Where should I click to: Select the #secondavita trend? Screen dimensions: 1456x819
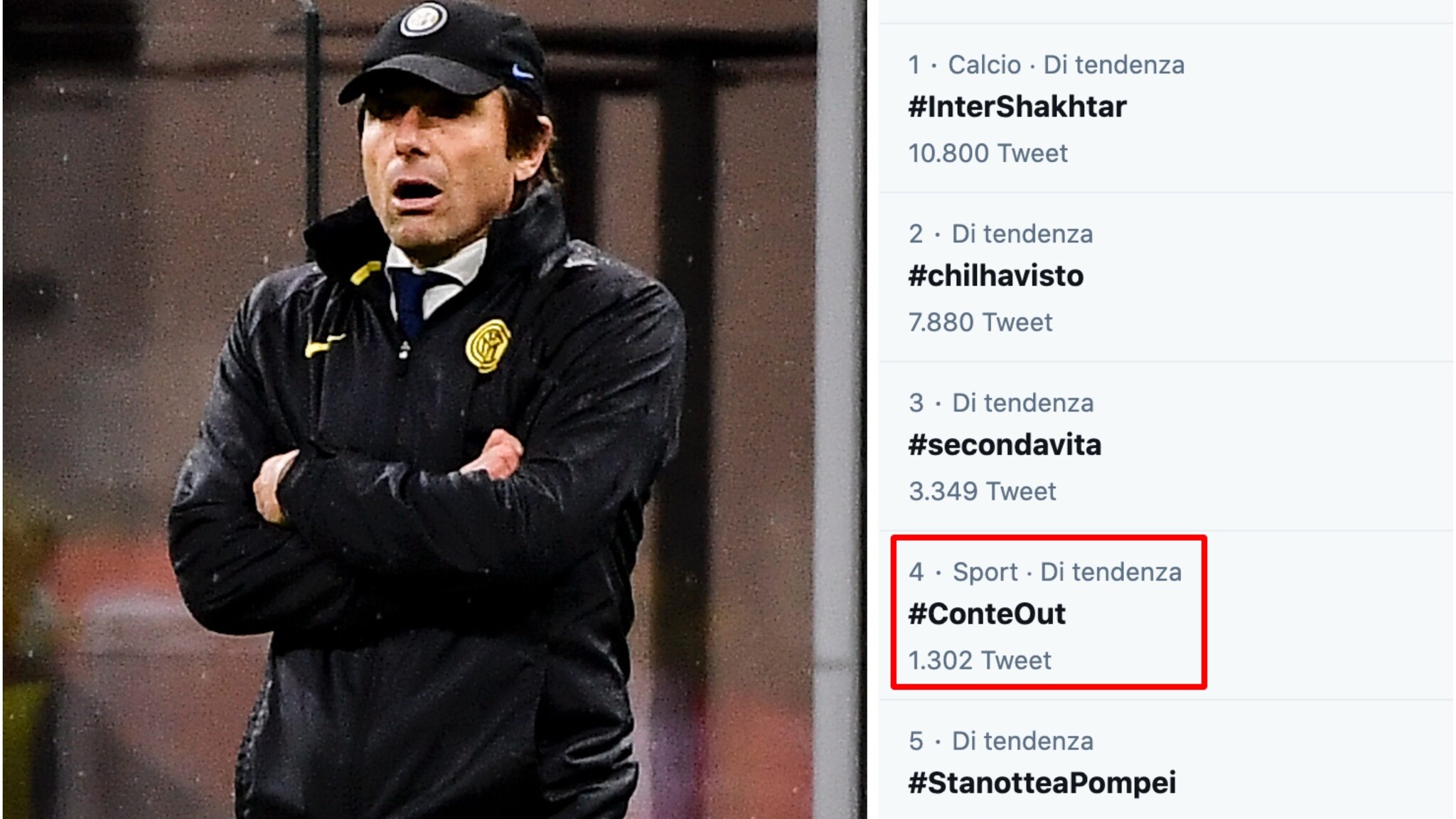click(x=1005, y=445)
